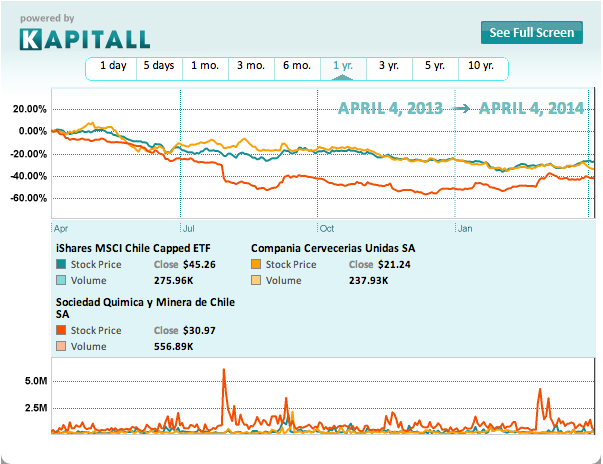Click the $30.97 close value
The height and width of the screenshot is (464, 603).
[x=199, y=331]
